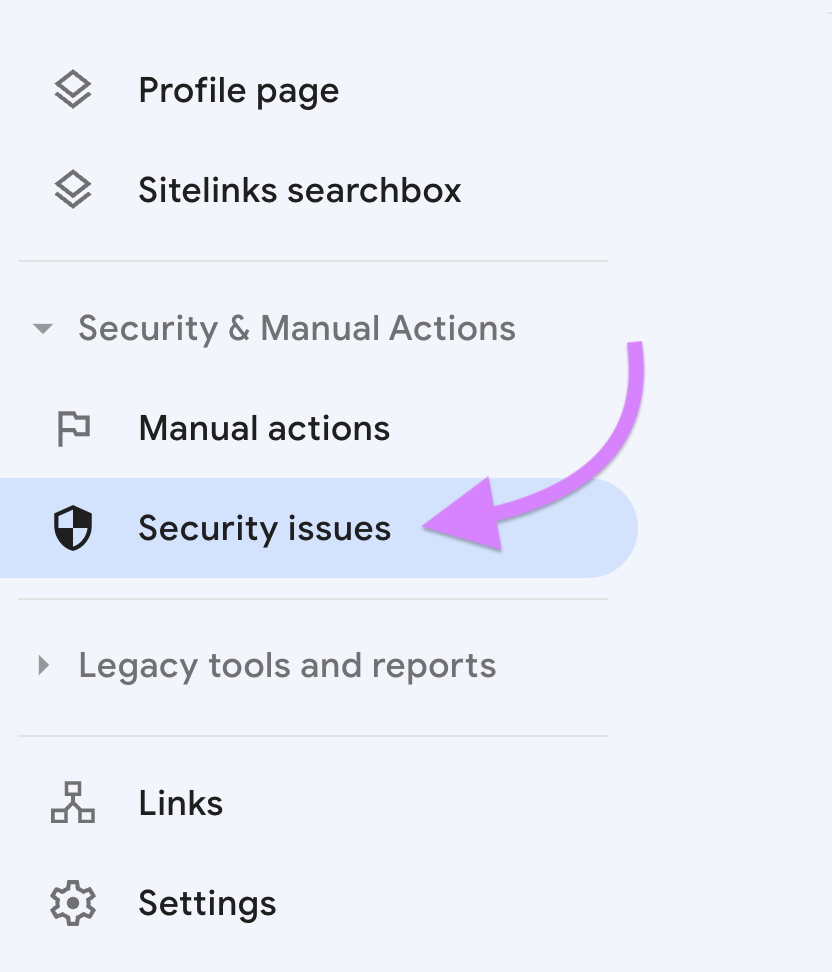The width and height of the screenshot is (832, 972).
Task: Click the shield badge next to Security issues
Action: click(71, 528)
